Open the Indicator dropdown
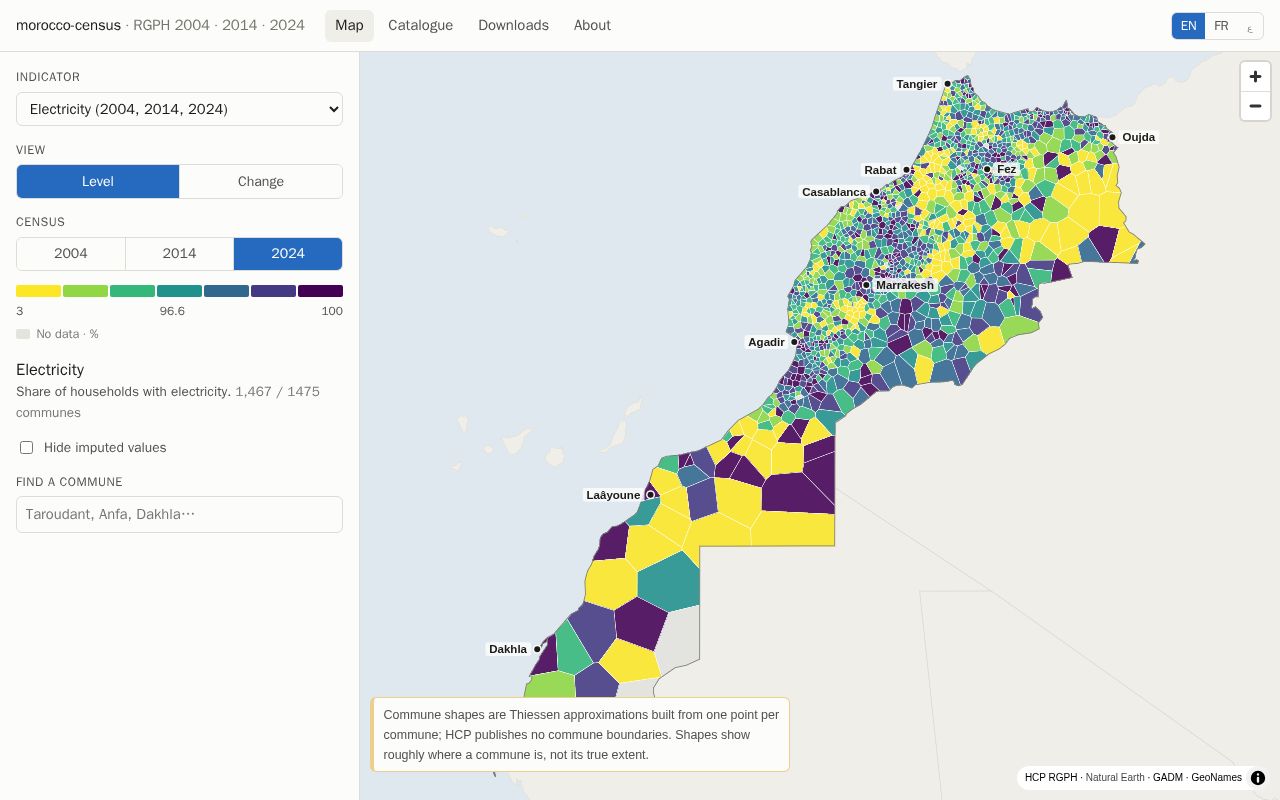The height and width of the screenshot is (800, 1280). (x=179, y=109)
